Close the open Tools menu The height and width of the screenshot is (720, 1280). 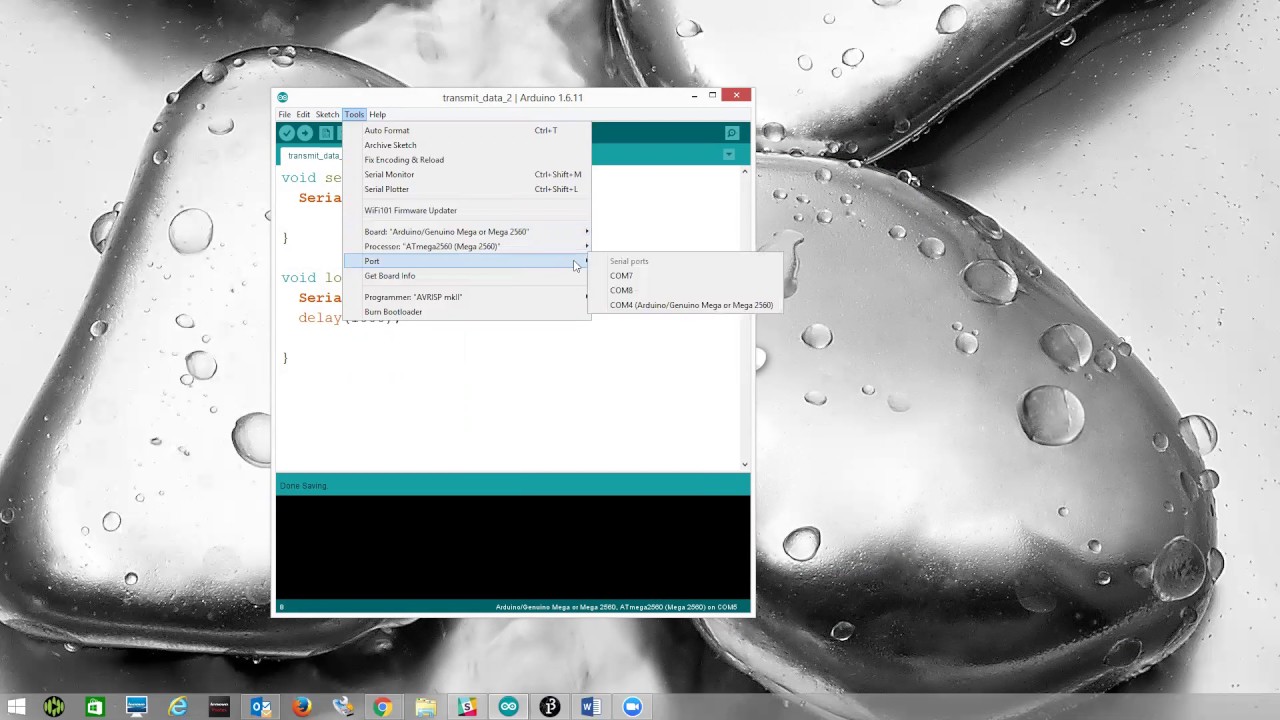pos(354,114)
